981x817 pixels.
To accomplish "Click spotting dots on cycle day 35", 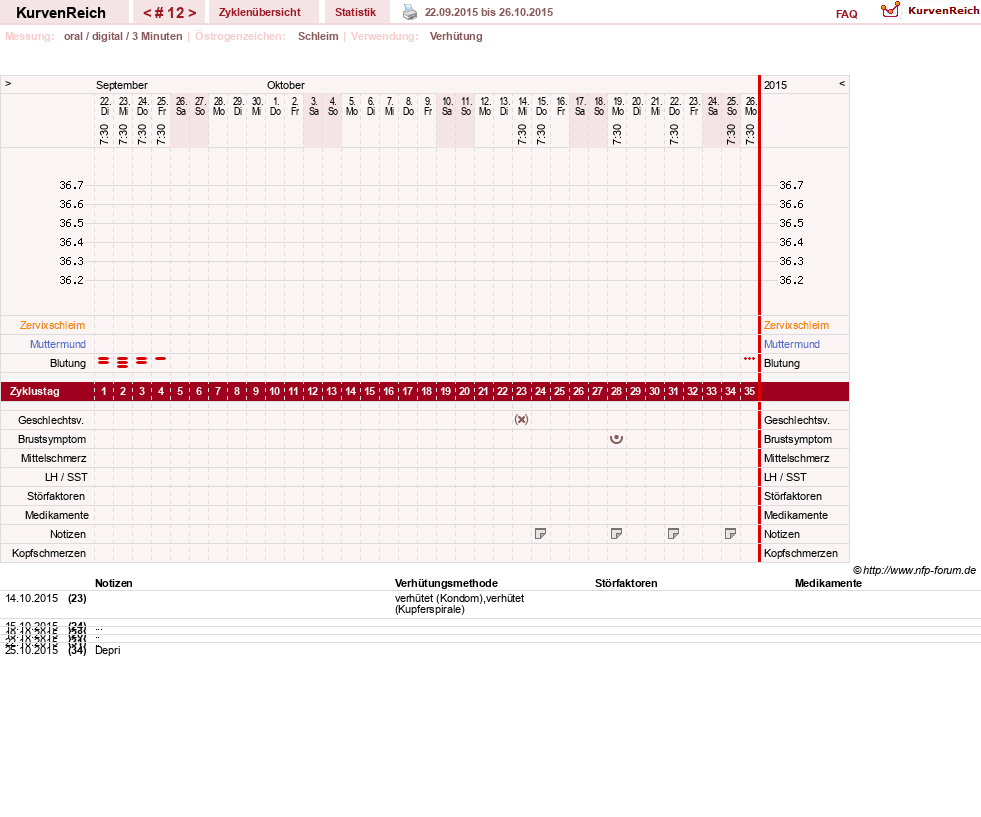I will tap(749, 358).
